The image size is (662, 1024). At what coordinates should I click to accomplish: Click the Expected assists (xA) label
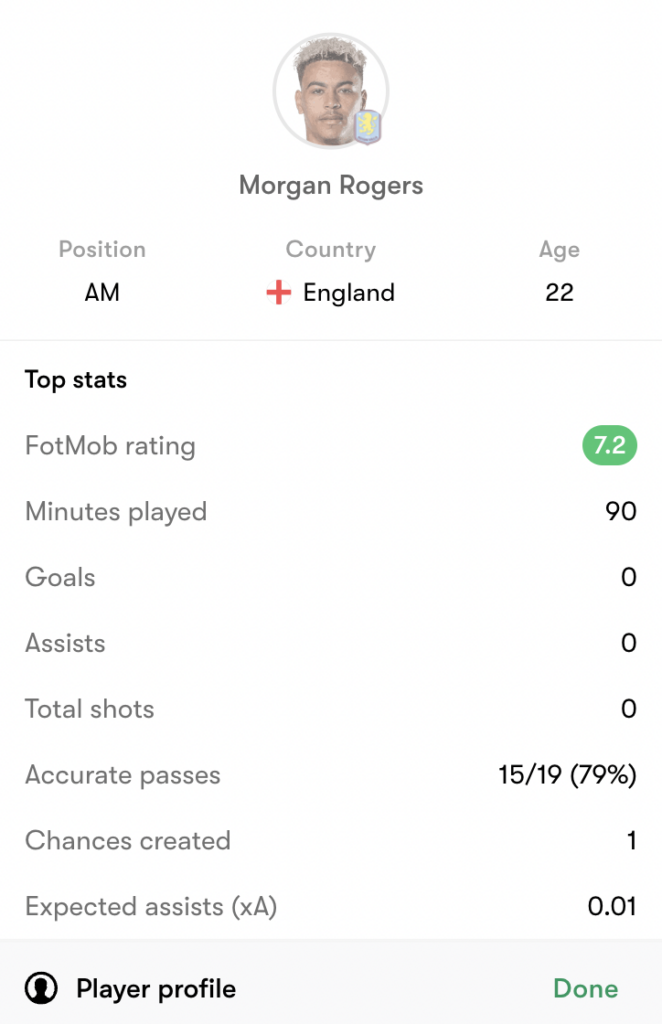151,906
